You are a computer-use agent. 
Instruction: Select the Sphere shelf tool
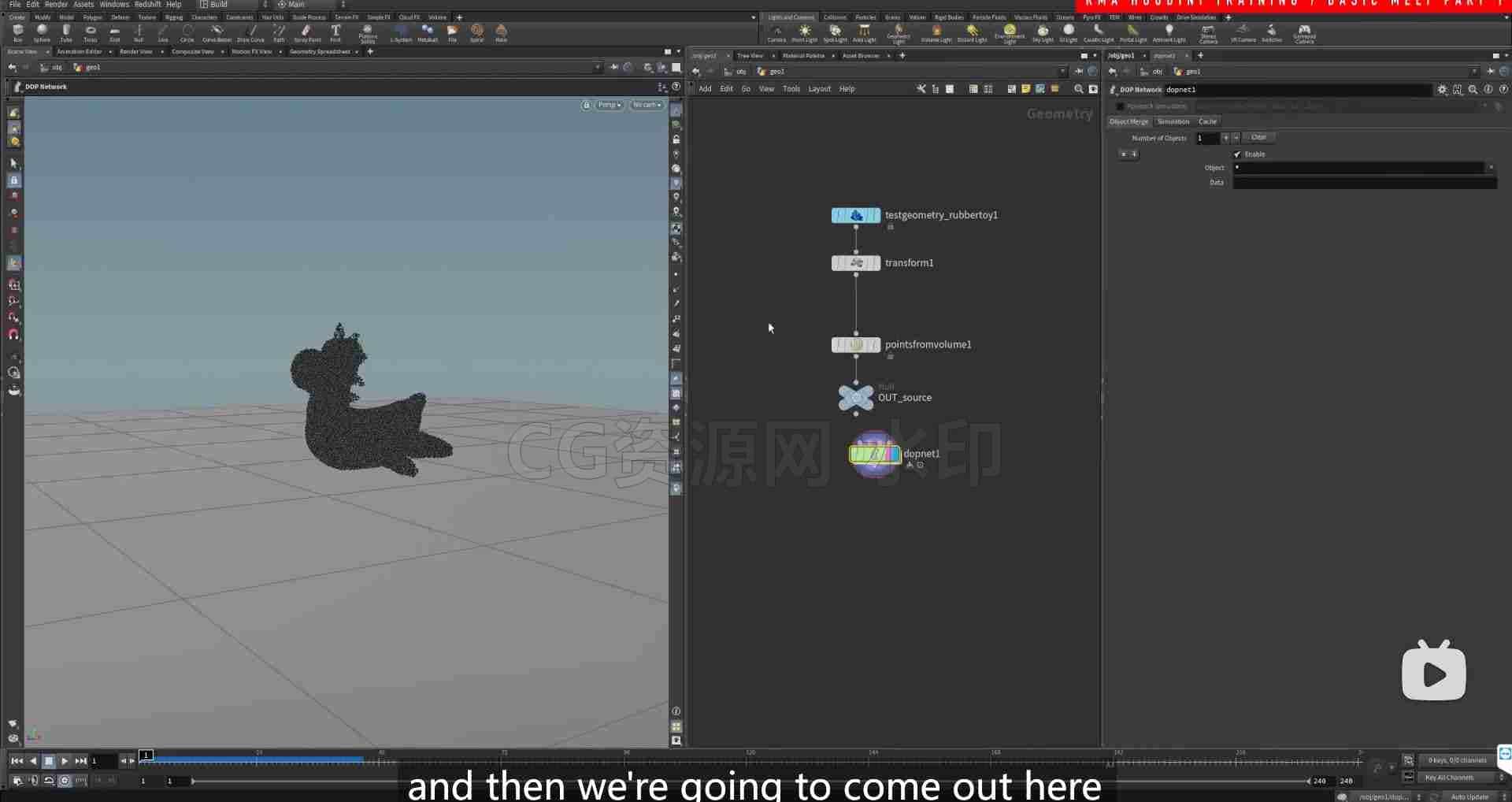tap(42, 32)
